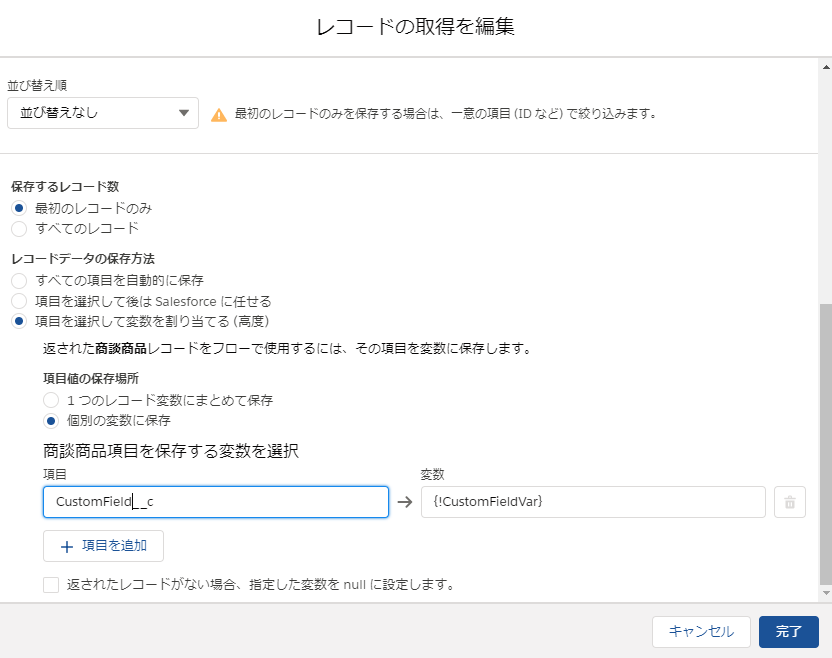Click the scrollbar up arrow
Image resolution: width=832 pixels, height=658 pixels.
(826, 67)
